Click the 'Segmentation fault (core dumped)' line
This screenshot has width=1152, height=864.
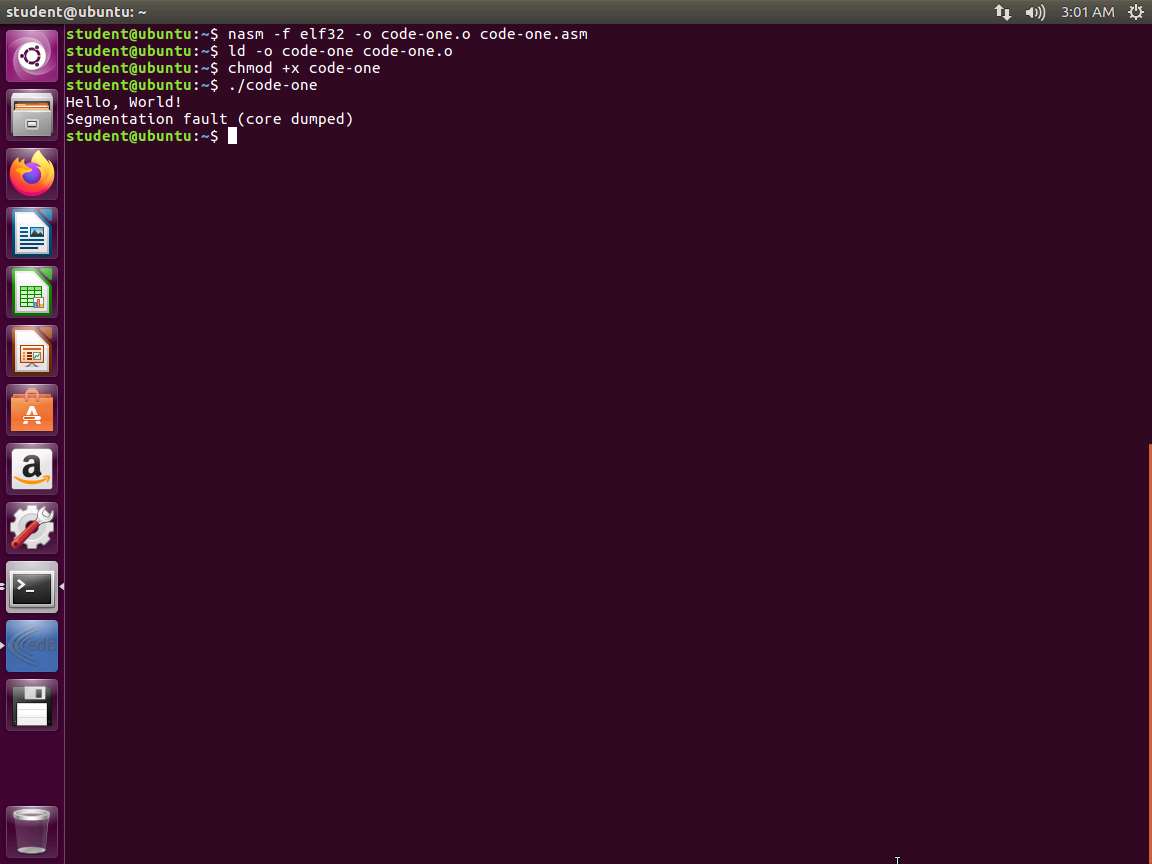point(210,119)
